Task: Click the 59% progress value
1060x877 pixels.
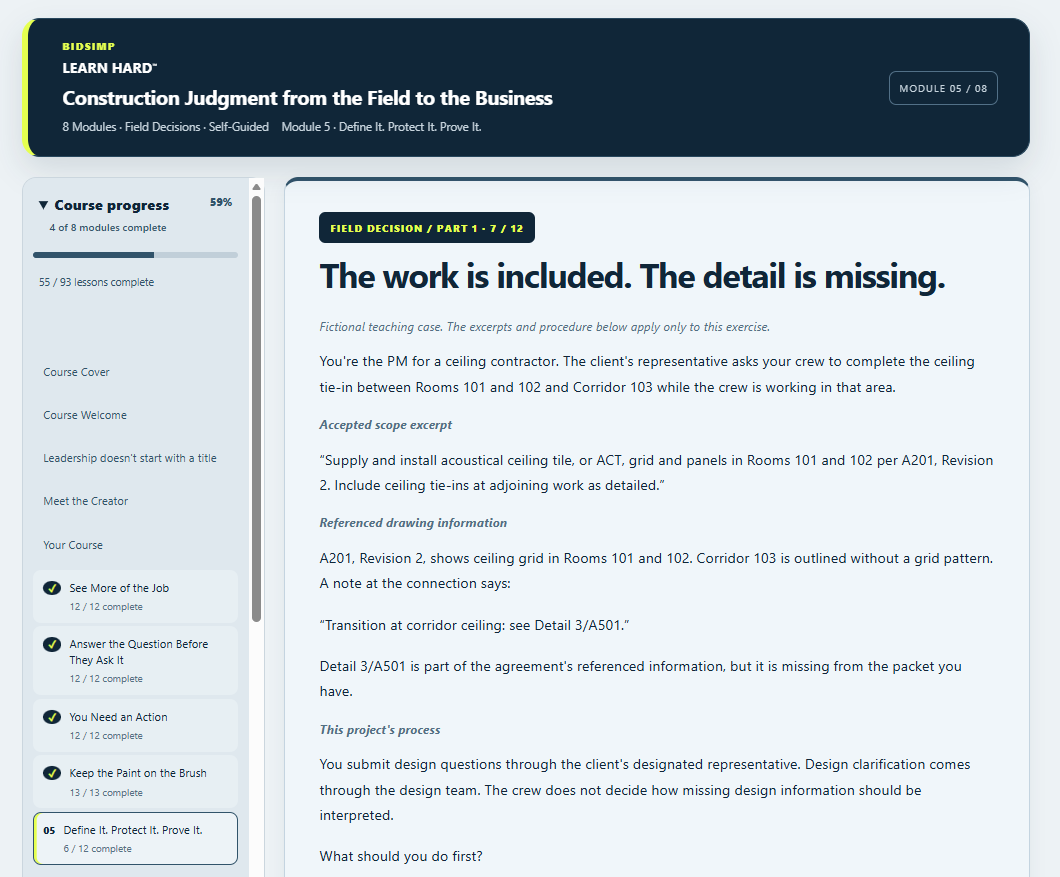Action: (x=221, y=202)
